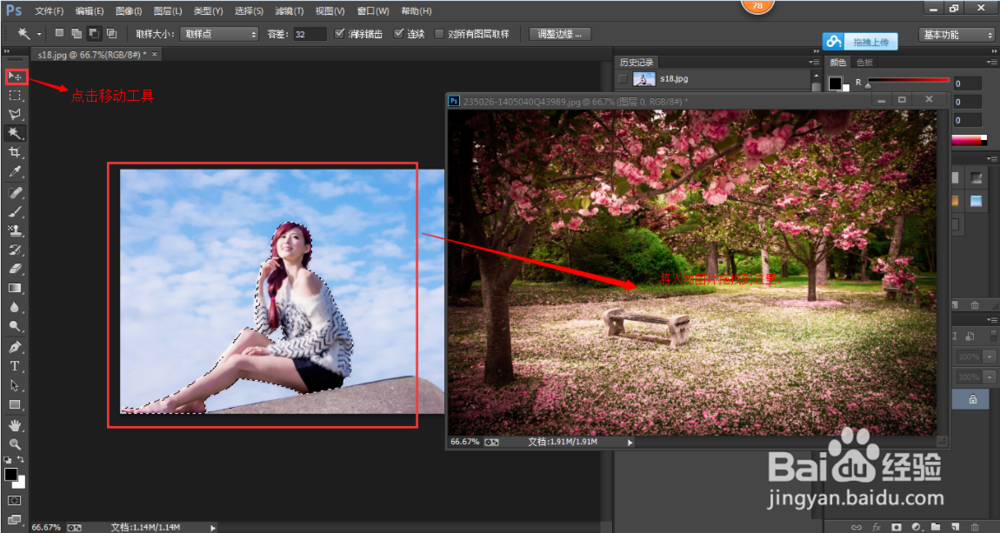Image resolution: width=1000 pixels, height=533 pixels.
Task: Click the link layers icon
Action: point(857,527)
